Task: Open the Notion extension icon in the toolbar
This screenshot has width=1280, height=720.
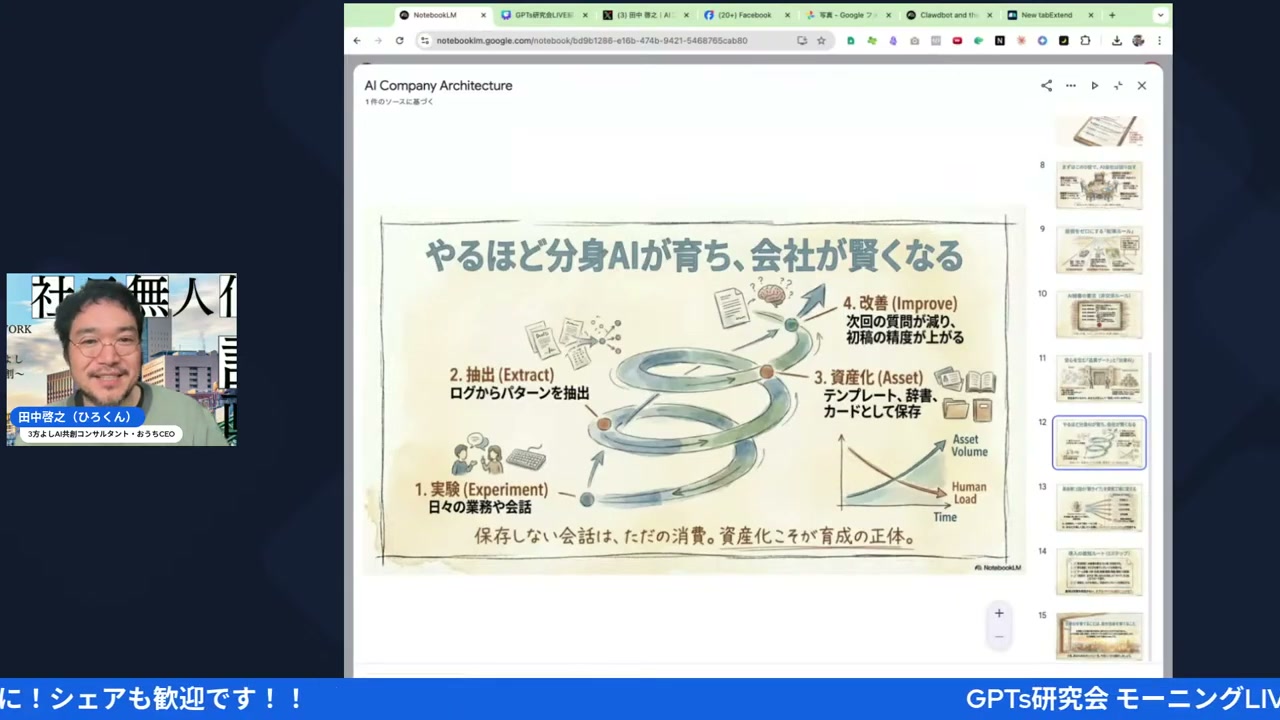Action: (1001, 40)
